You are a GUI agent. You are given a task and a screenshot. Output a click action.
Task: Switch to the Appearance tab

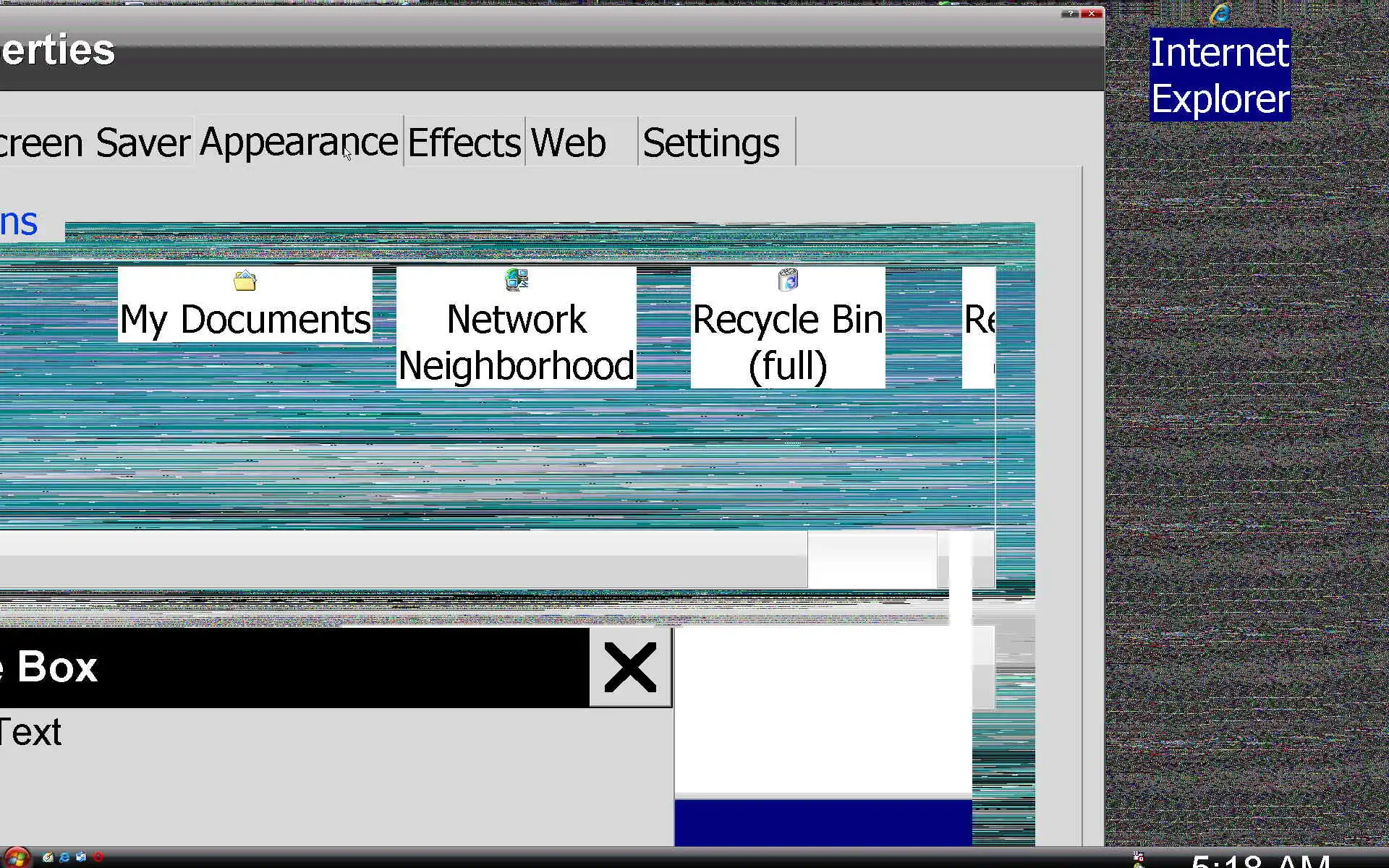point(298,142)
